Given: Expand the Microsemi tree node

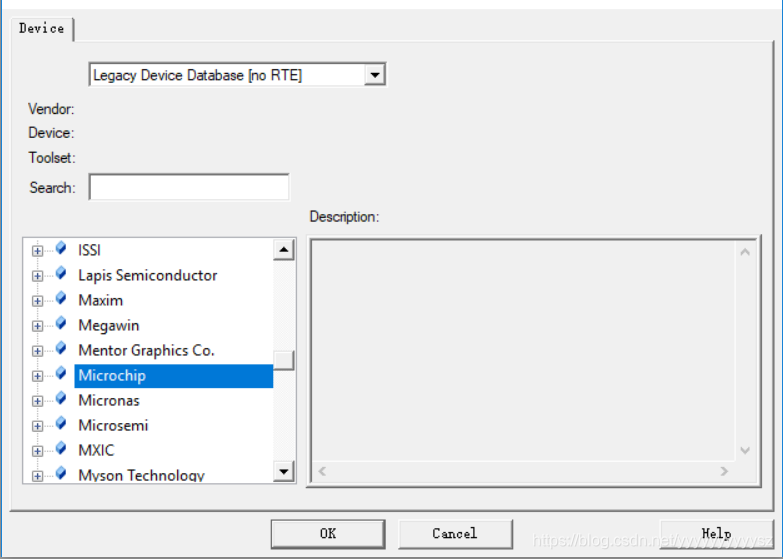Looking at the screenshot, I should pyautogui.click(x=37, y=426).
